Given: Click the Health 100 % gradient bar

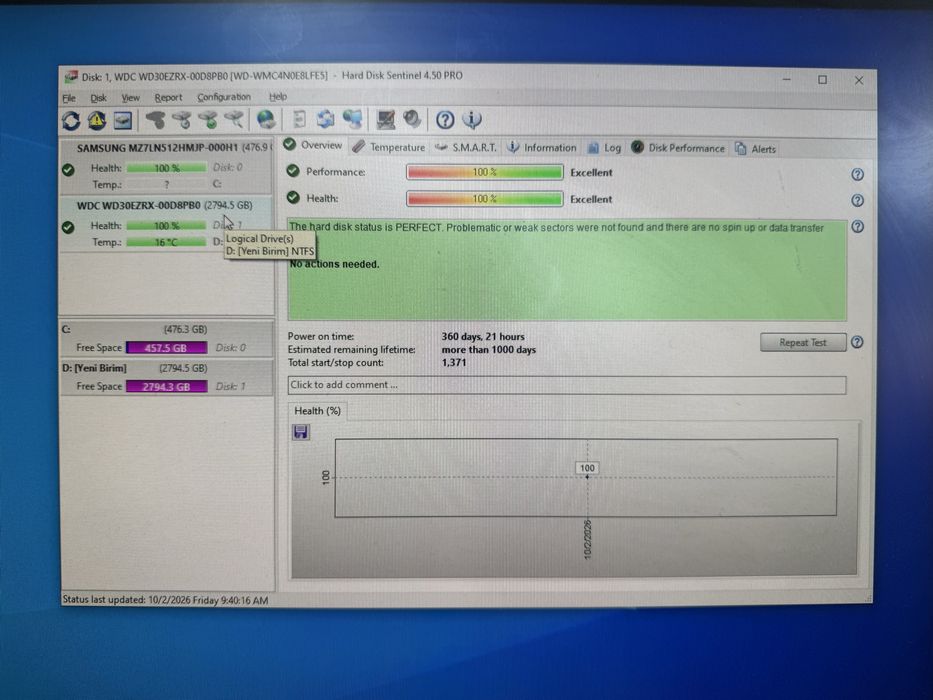Looking at the screenshot, I should coord(484,199).
